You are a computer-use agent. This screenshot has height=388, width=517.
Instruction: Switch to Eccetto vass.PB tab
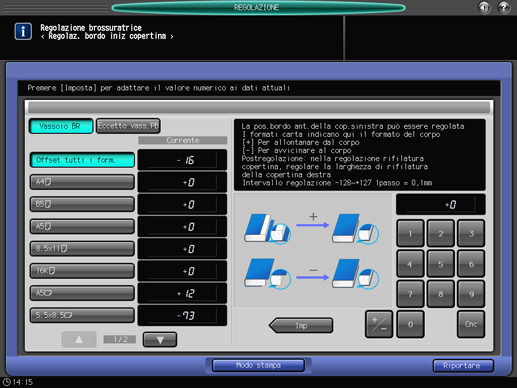pyautogui.click(x=128, y=126)
